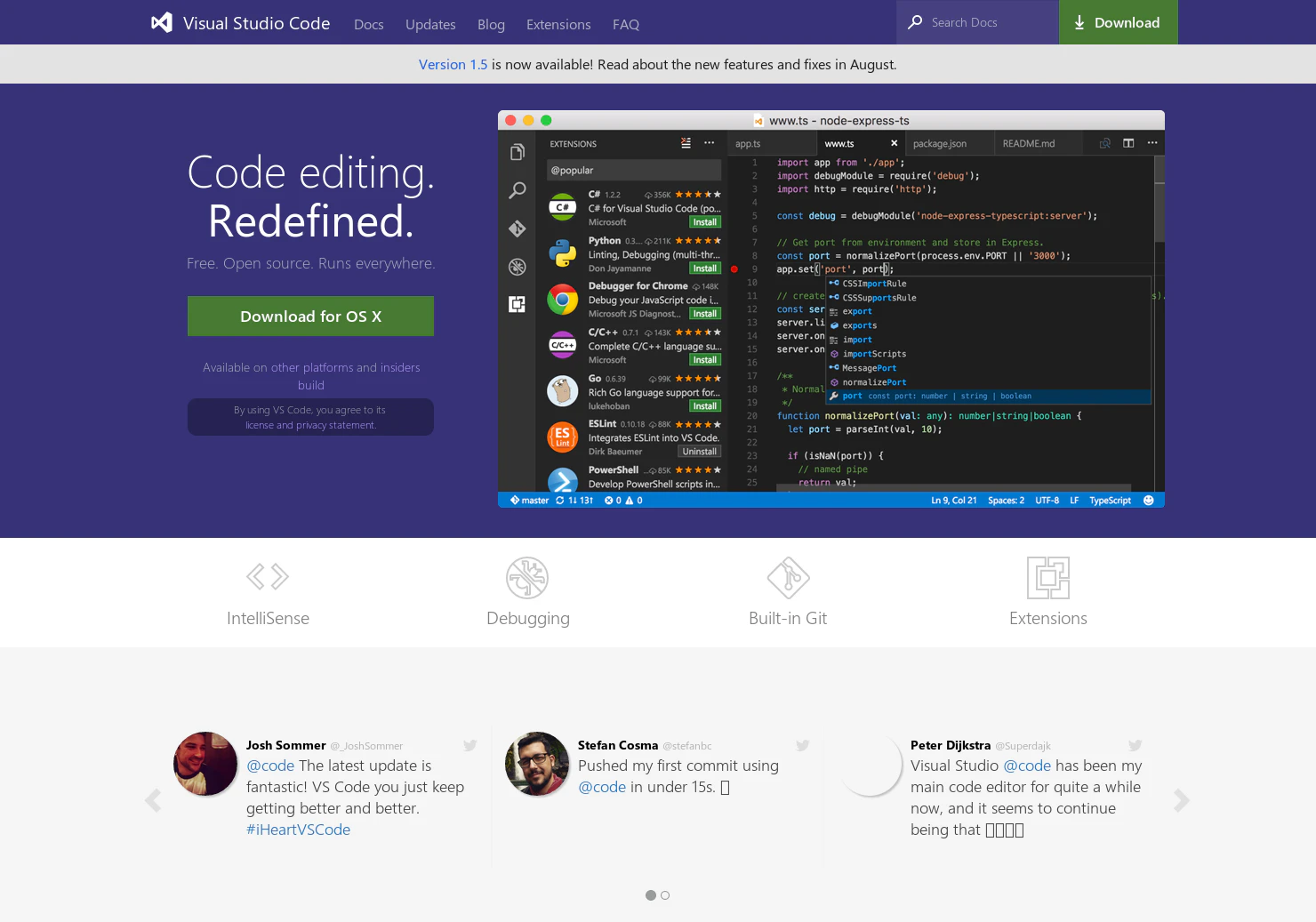Click the green Download button in header
Image resolution: width=1316 pixels, height=922 pixels.
click(x=1118, y=22)
